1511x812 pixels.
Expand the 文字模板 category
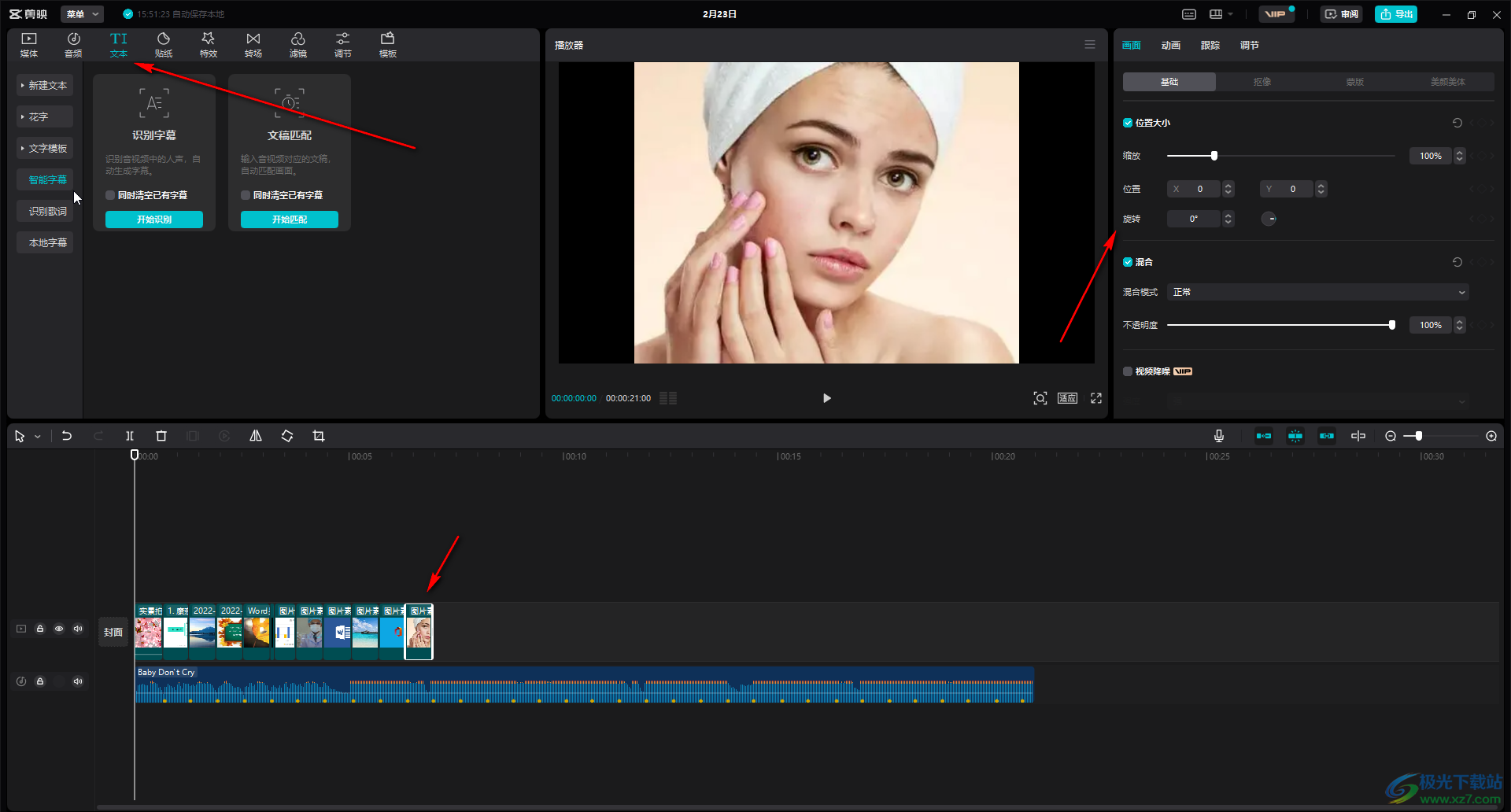click(x=45, y=148)
